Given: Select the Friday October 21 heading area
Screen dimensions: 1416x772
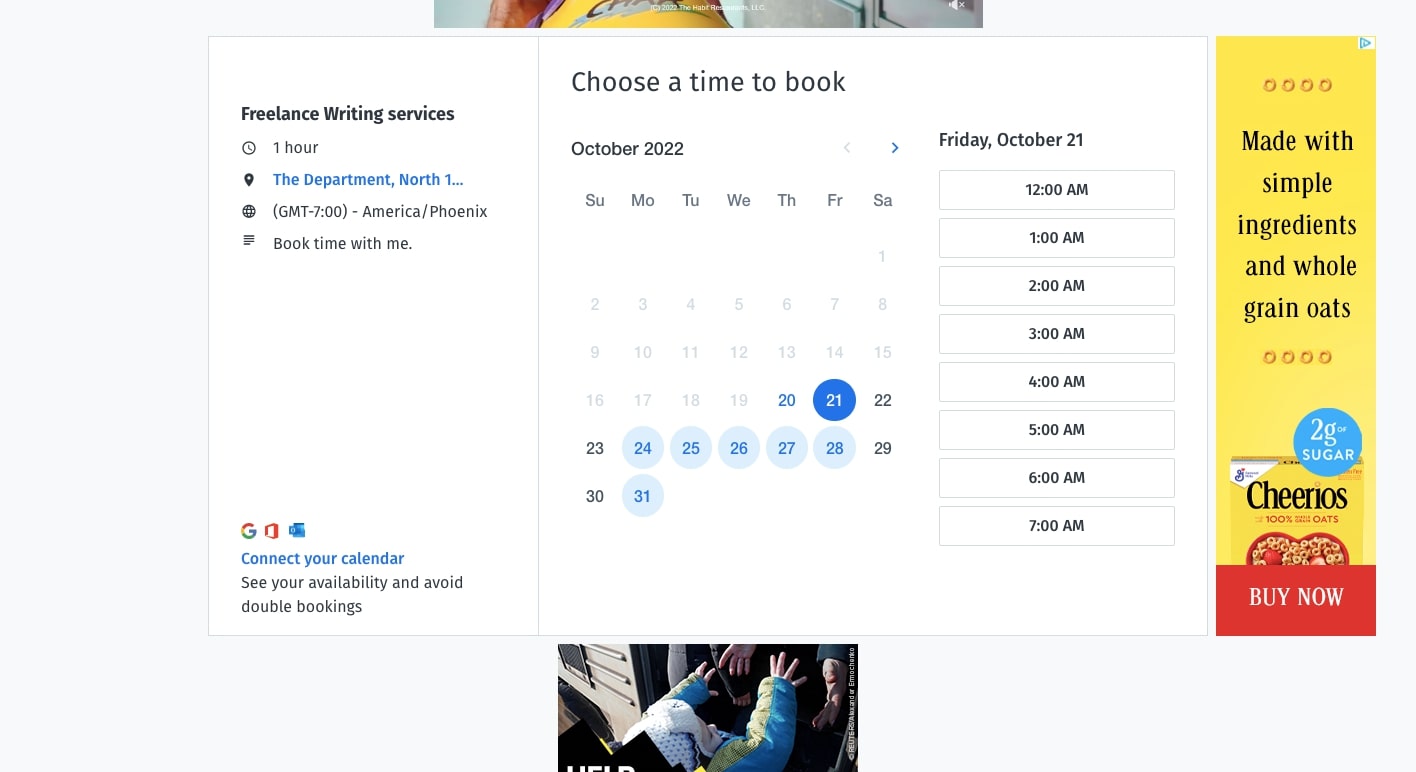Looking at the screenshot, I should pos(1010,140).
